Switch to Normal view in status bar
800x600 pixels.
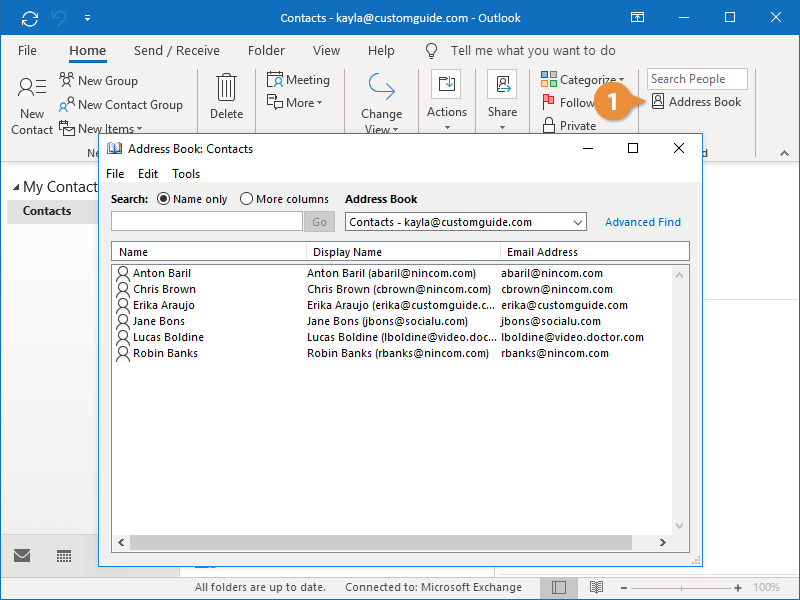(559, 588)
